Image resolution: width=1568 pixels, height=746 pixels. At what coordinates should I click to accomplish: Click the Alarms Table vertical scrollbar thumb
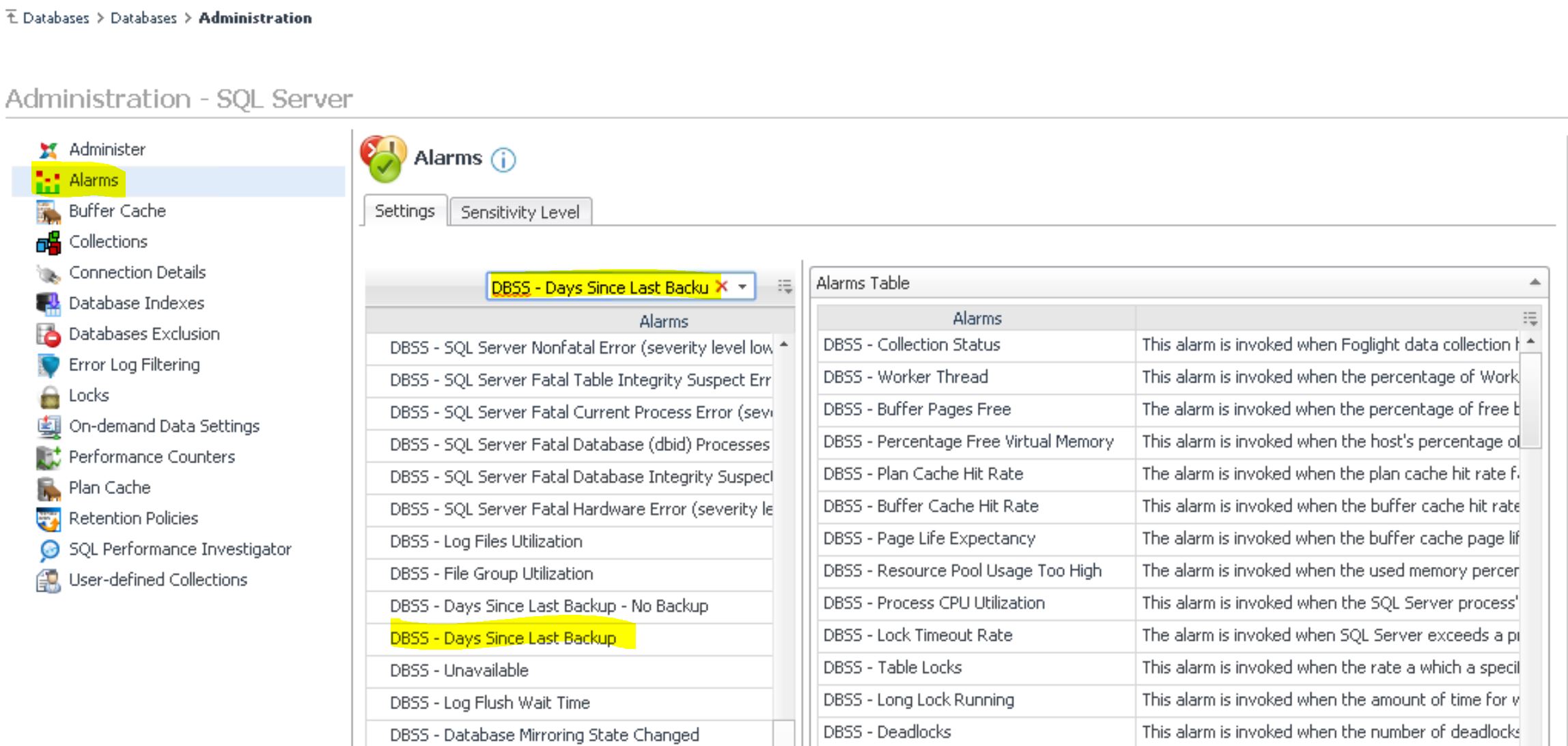(1531, 400)
